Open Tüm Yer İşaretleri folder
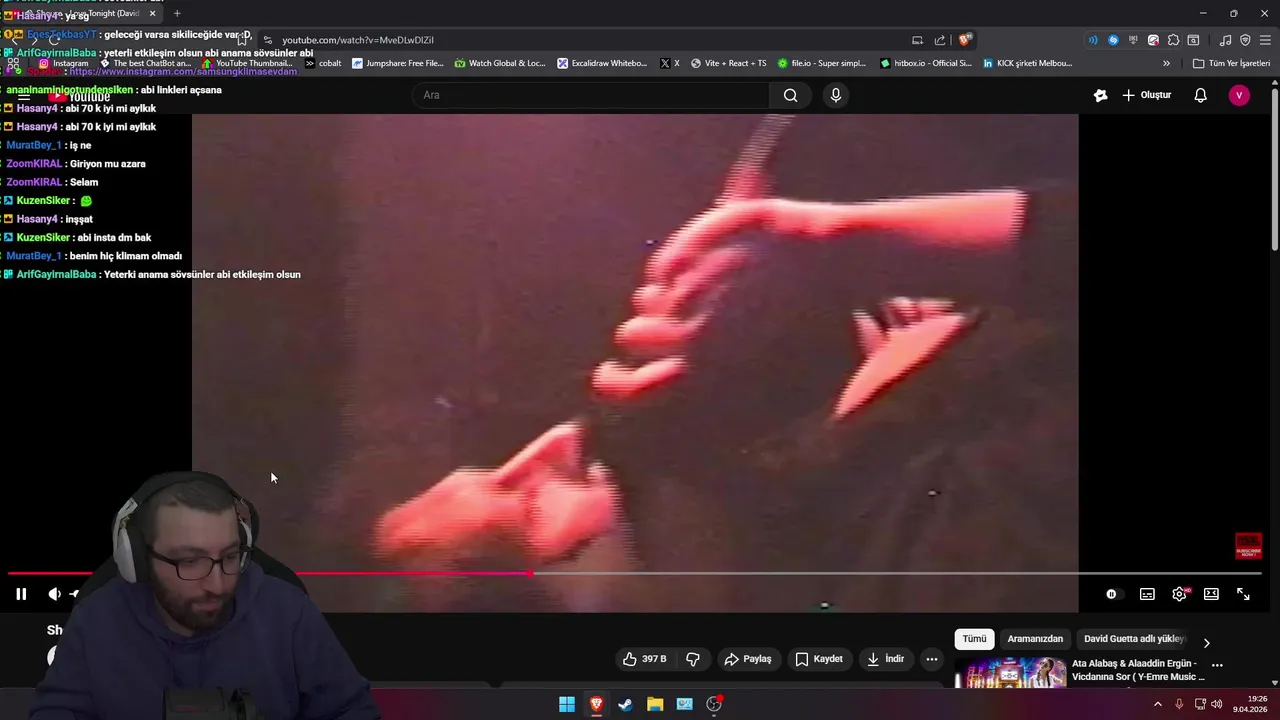 click(1231, 63)
